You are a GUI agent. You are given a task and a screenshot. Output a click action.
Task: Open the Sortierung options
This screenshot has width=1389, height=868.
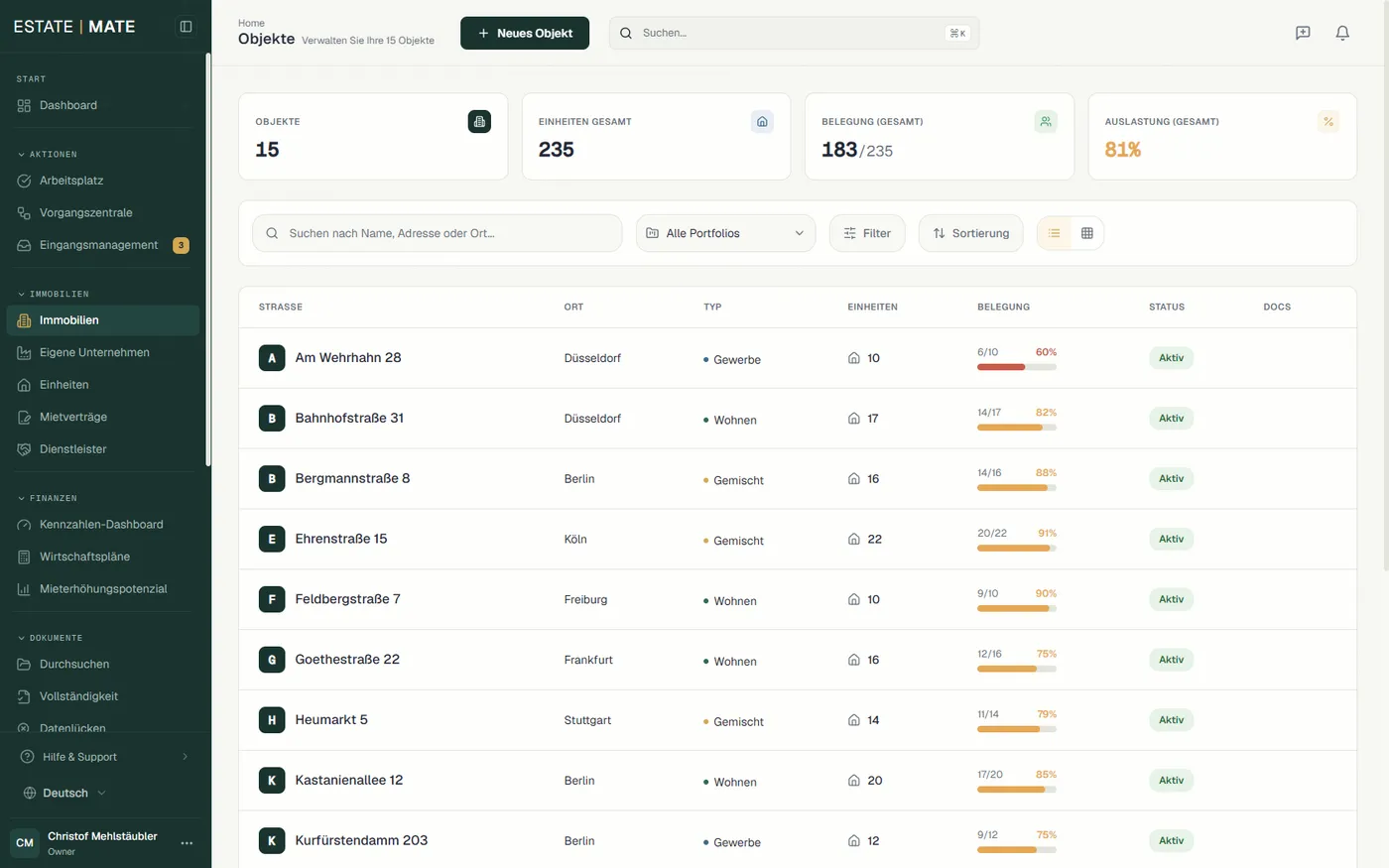pos(970,233)
